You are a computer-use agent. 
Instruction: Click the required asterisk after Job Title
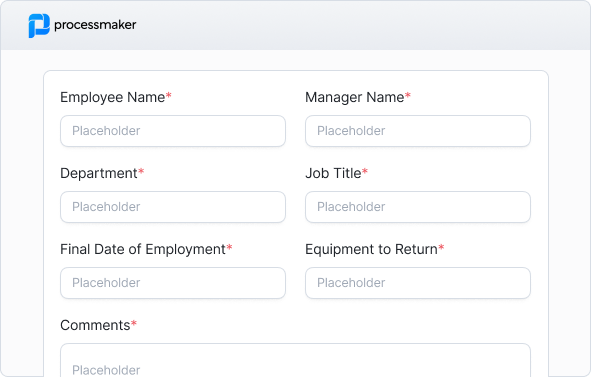point(365,172)
